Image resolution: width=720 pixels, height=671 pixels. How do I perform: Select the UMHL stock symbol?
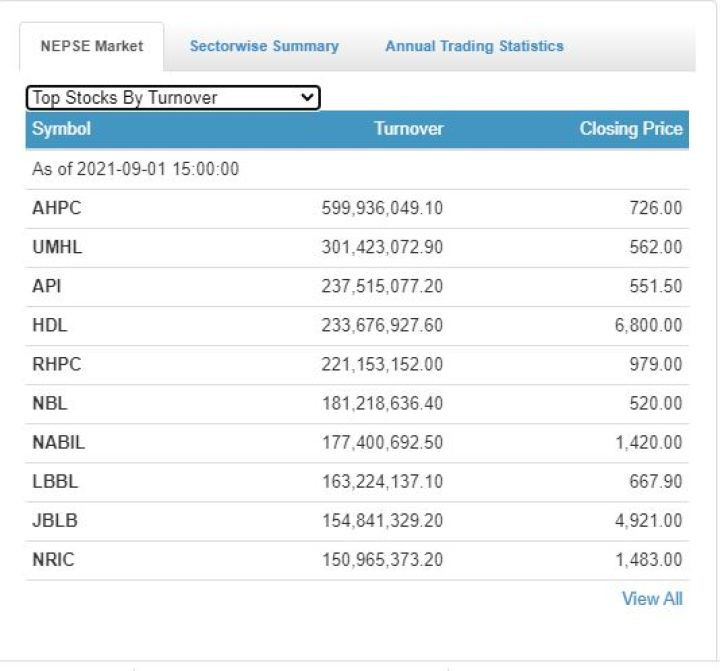tap(57, 247)
